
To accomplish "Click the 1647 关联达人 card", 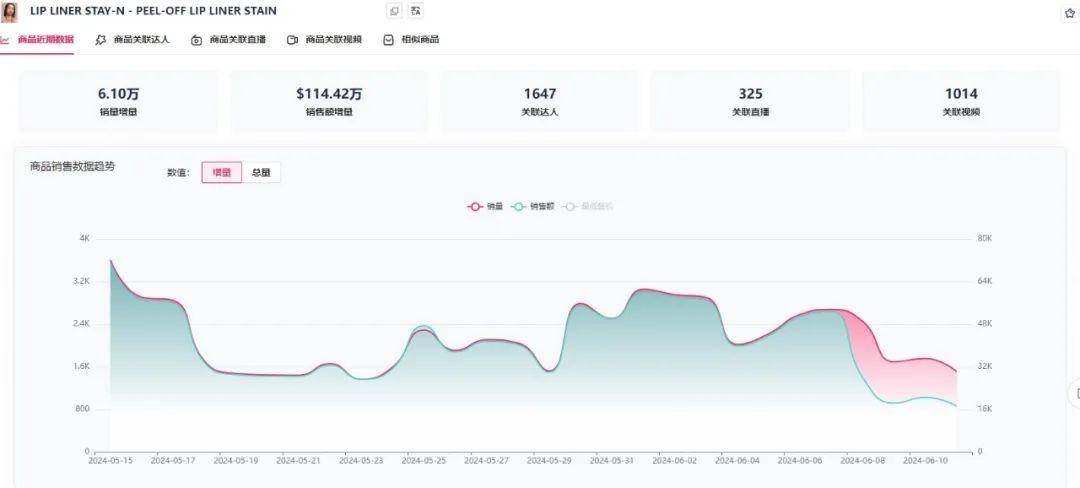I will coord(540,101).
